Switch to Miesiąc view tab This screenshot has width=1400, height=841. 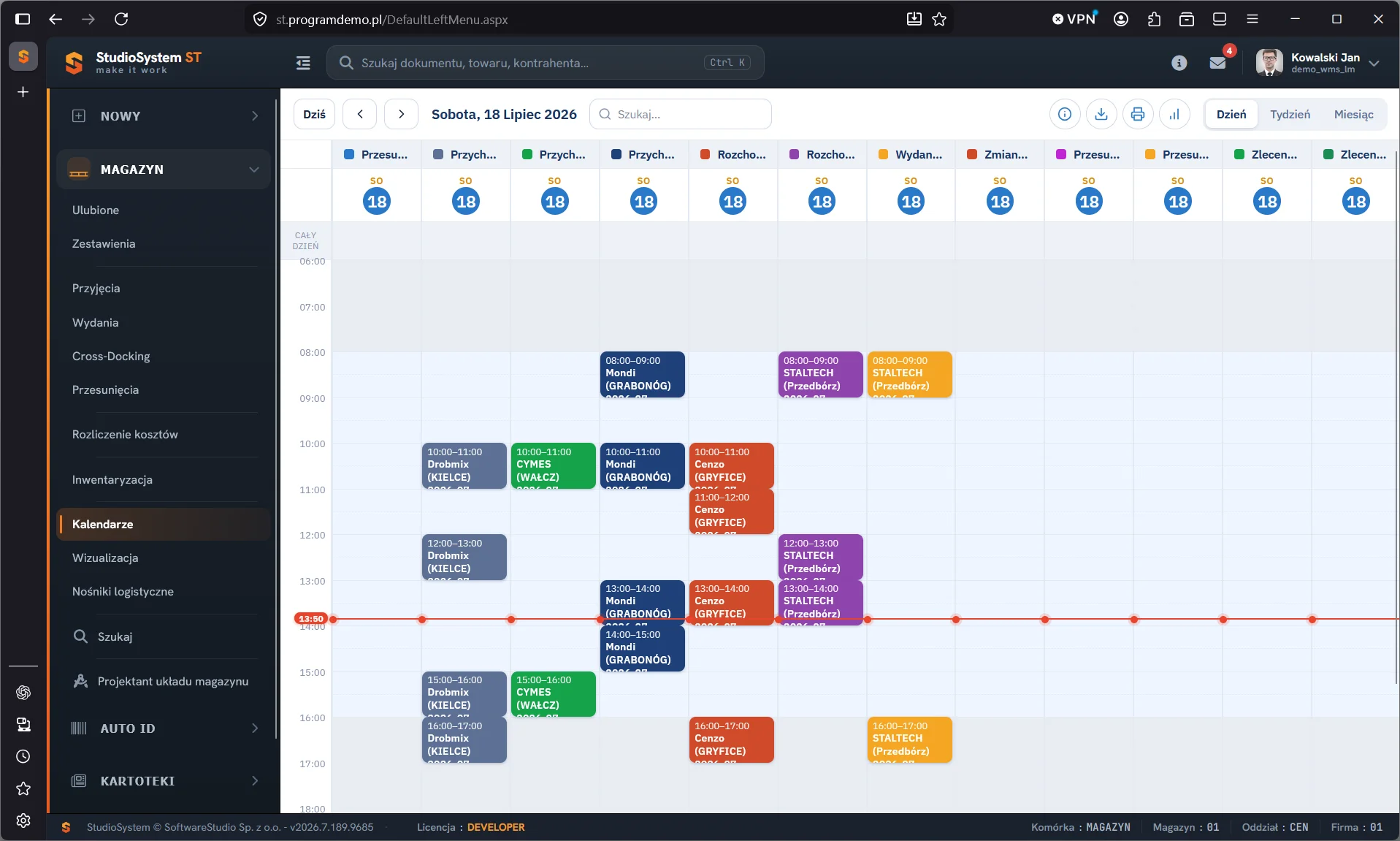click(1353, 114)
